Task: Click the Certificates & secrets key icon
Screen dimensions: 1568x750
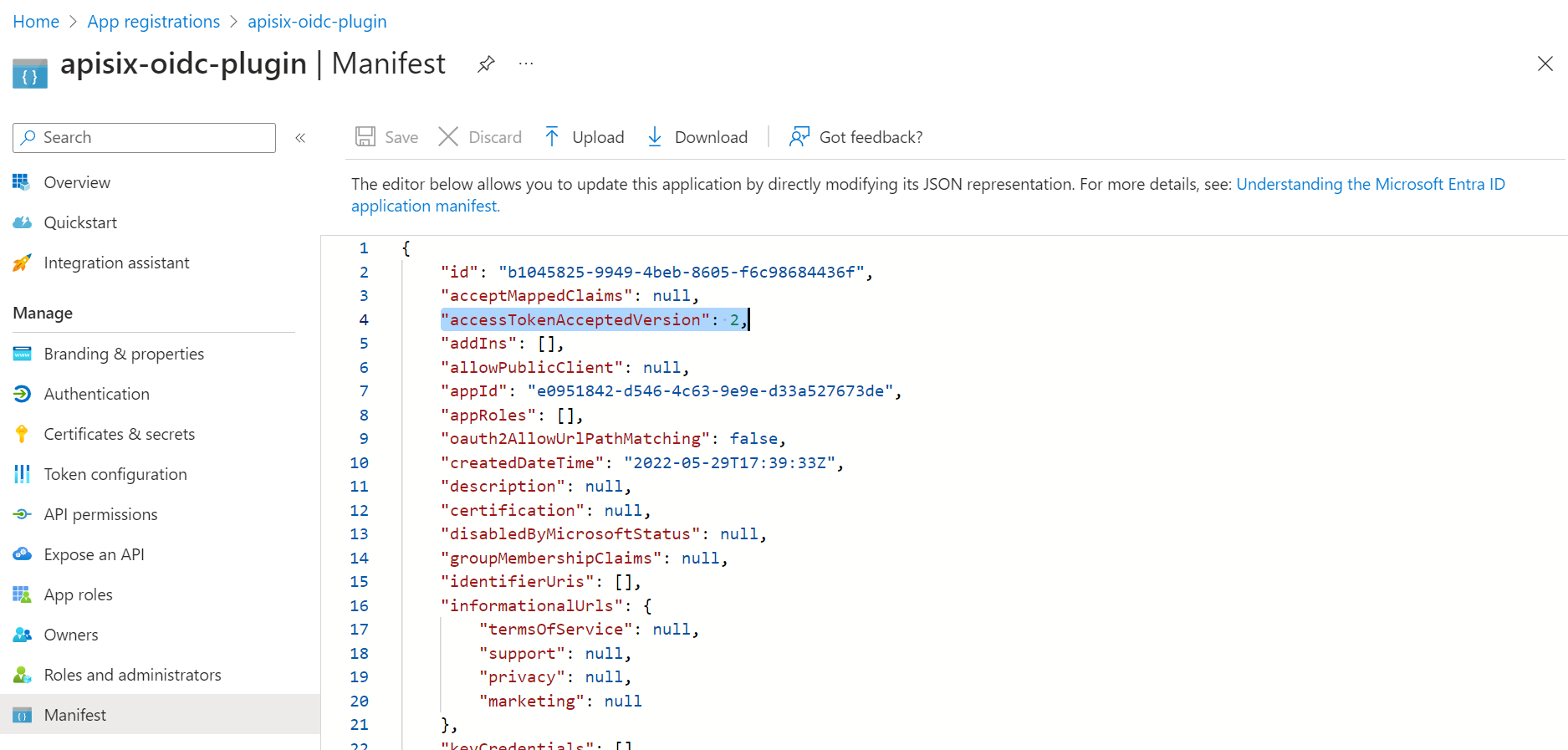Action: pos(22,434)
